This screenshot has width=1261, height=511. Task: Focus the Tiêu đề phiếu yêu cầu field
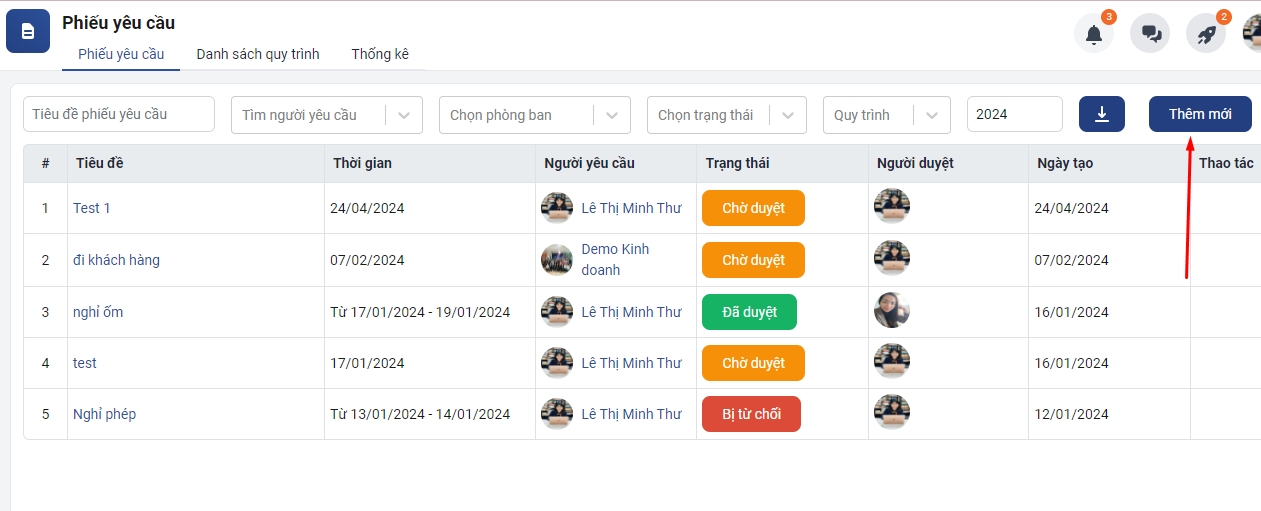(x=119, y=114)
